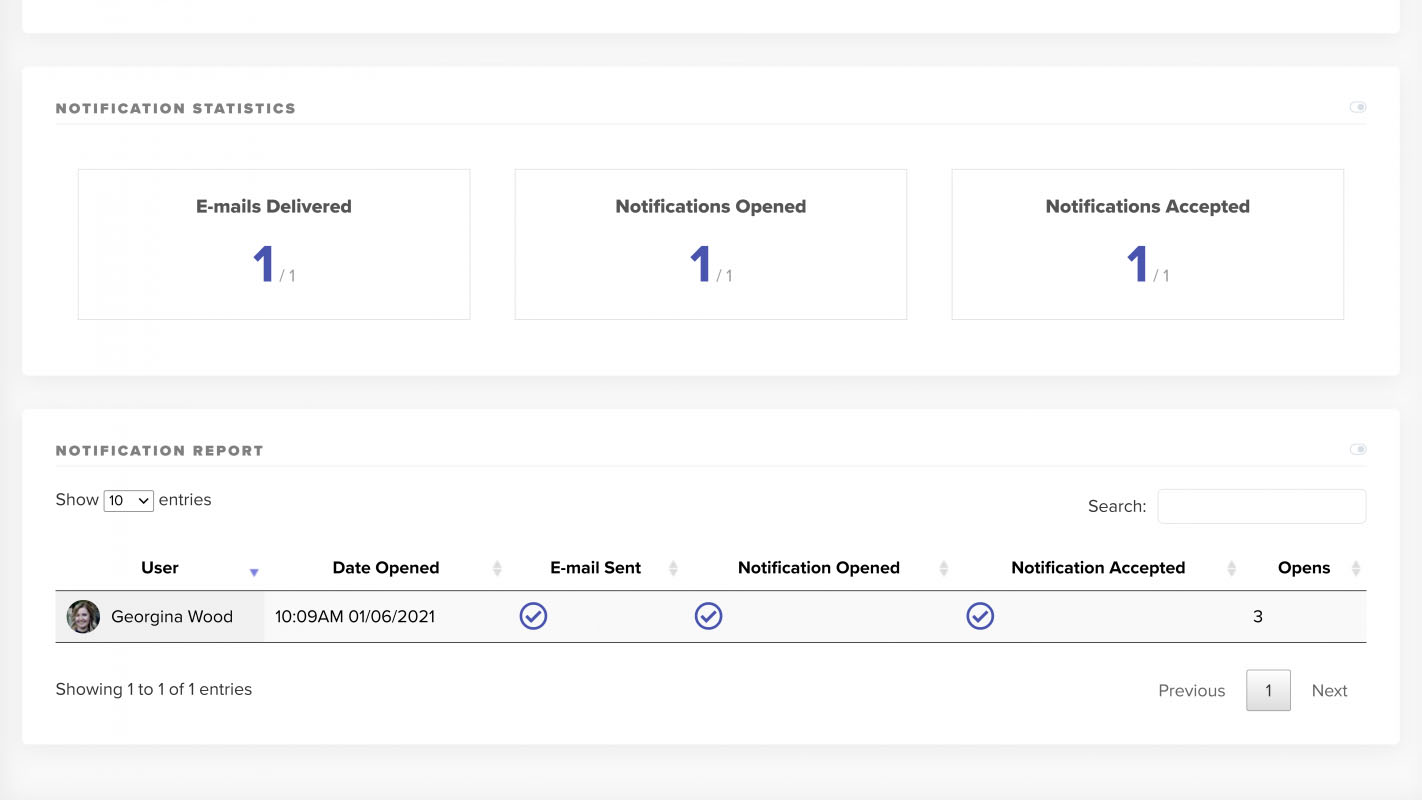Screen dimensions: 1422x800
Task: Click the Search input field
Action: click(x=1261, y=506)
